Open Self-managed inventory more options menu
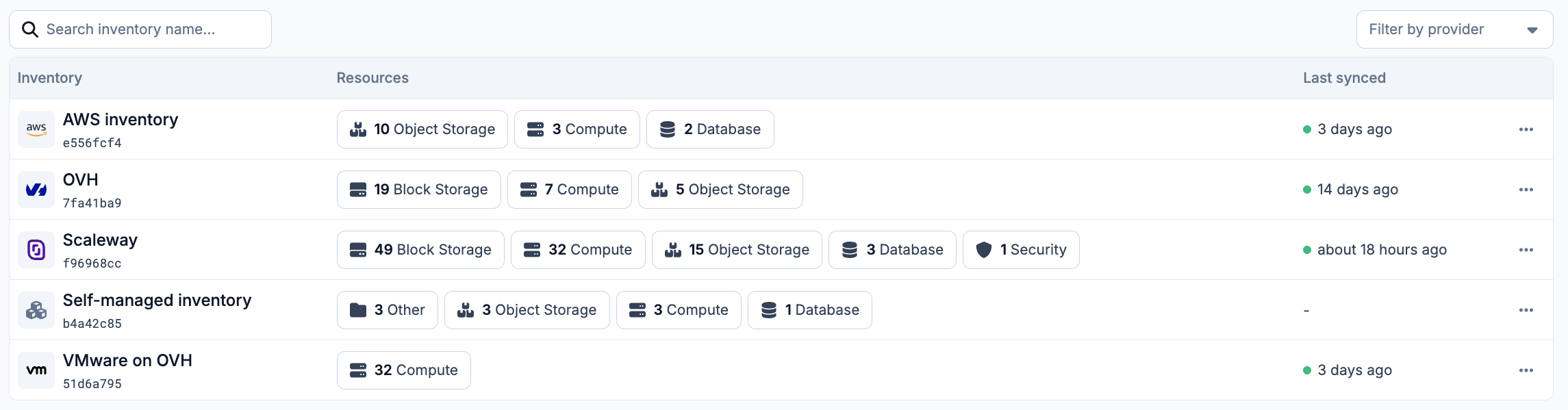 point(1526,310)
